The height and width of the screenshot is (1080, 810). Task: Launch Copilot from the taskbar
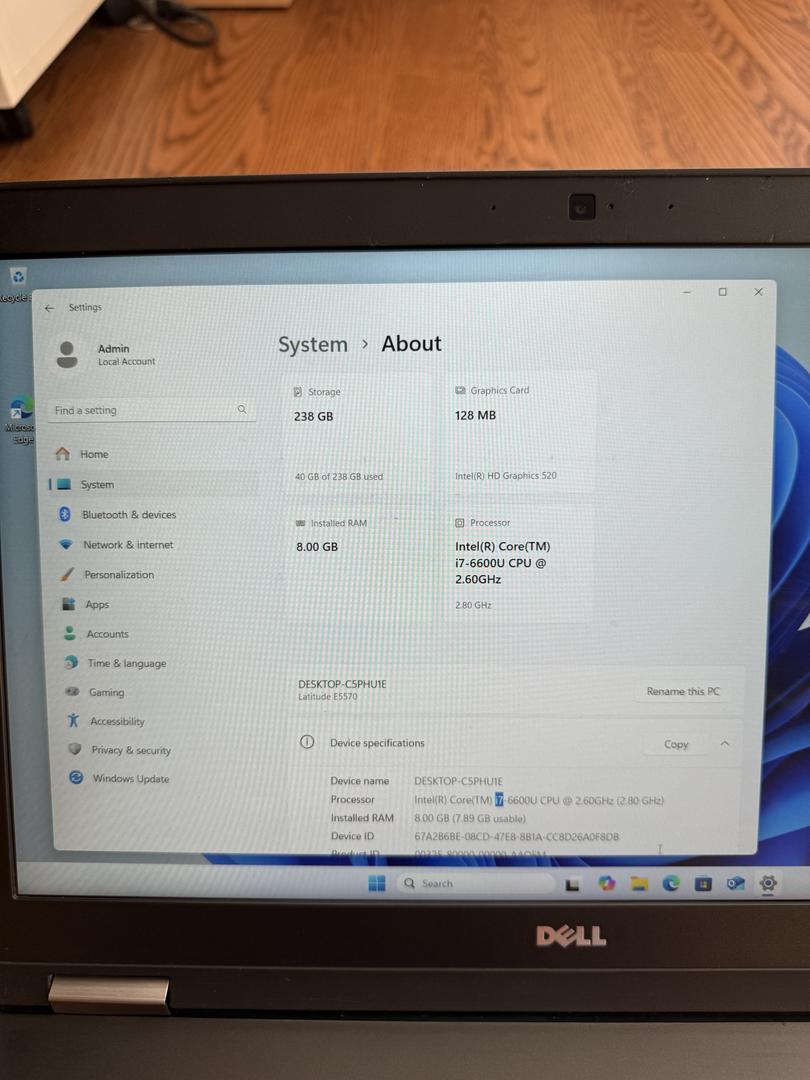[606, 883]
